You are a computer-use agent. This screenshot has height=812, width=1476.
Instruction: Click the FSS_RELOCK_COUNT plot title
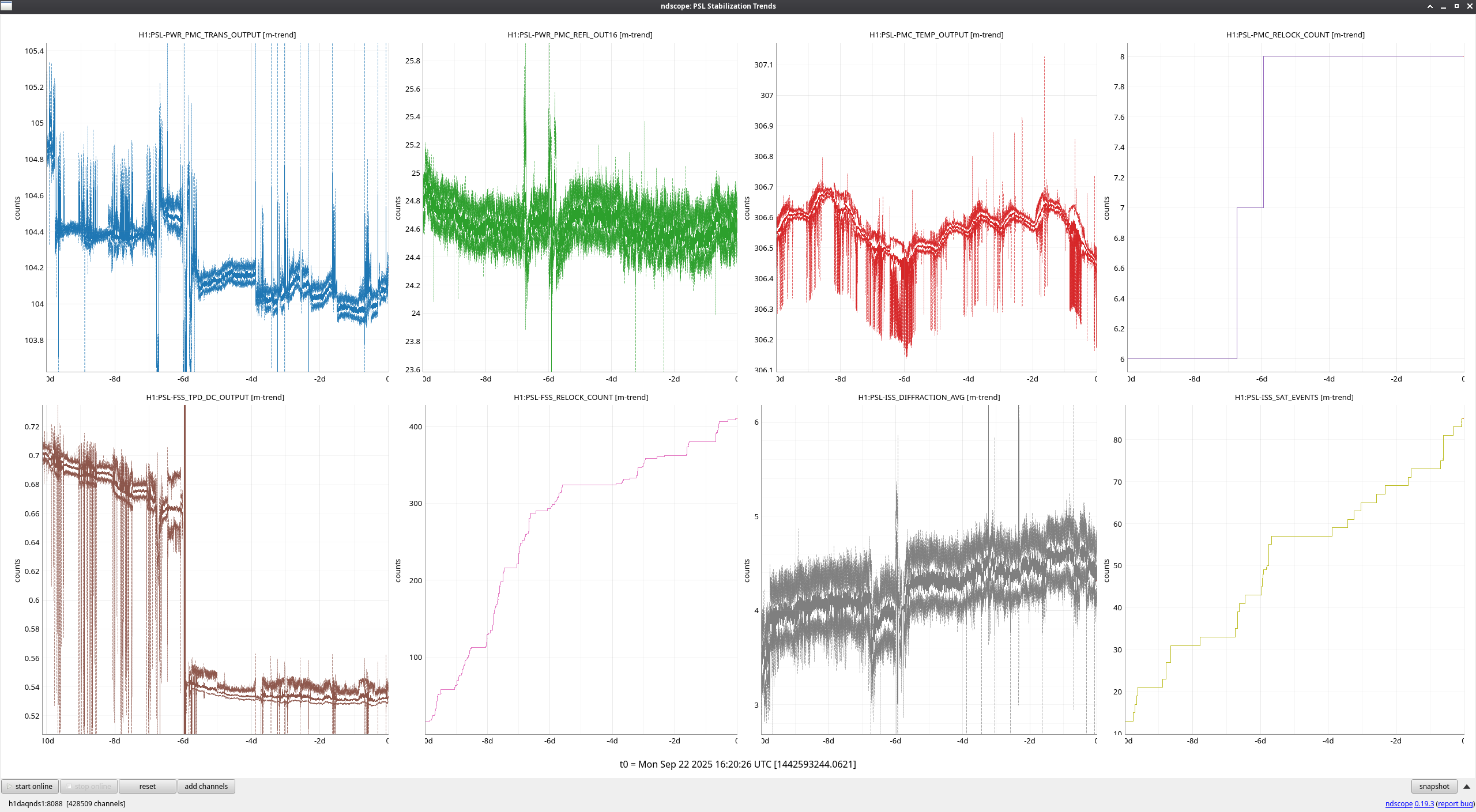(581, 397)
